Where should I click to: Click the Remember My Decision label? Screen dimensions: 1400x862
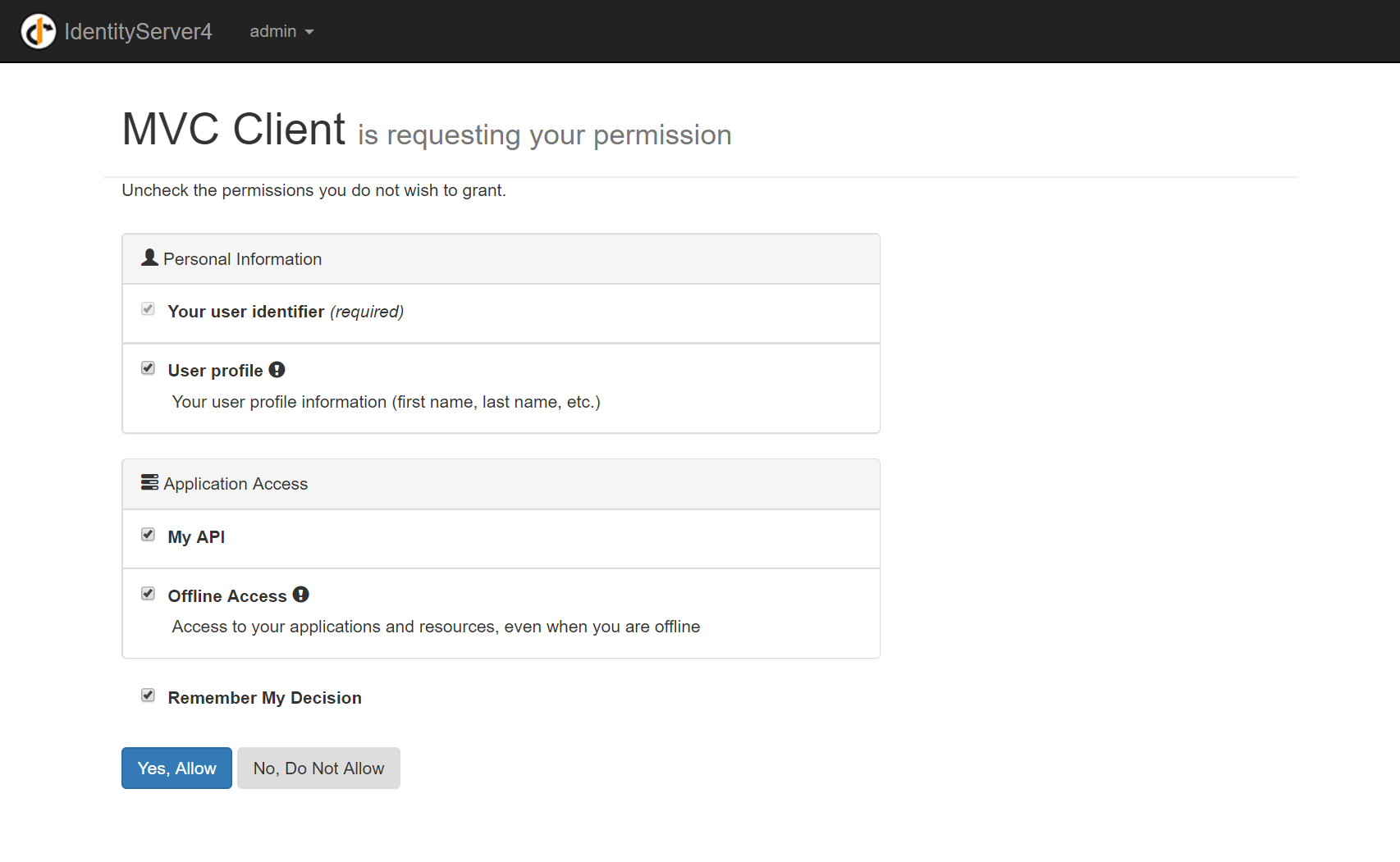(x=264, y=698)
